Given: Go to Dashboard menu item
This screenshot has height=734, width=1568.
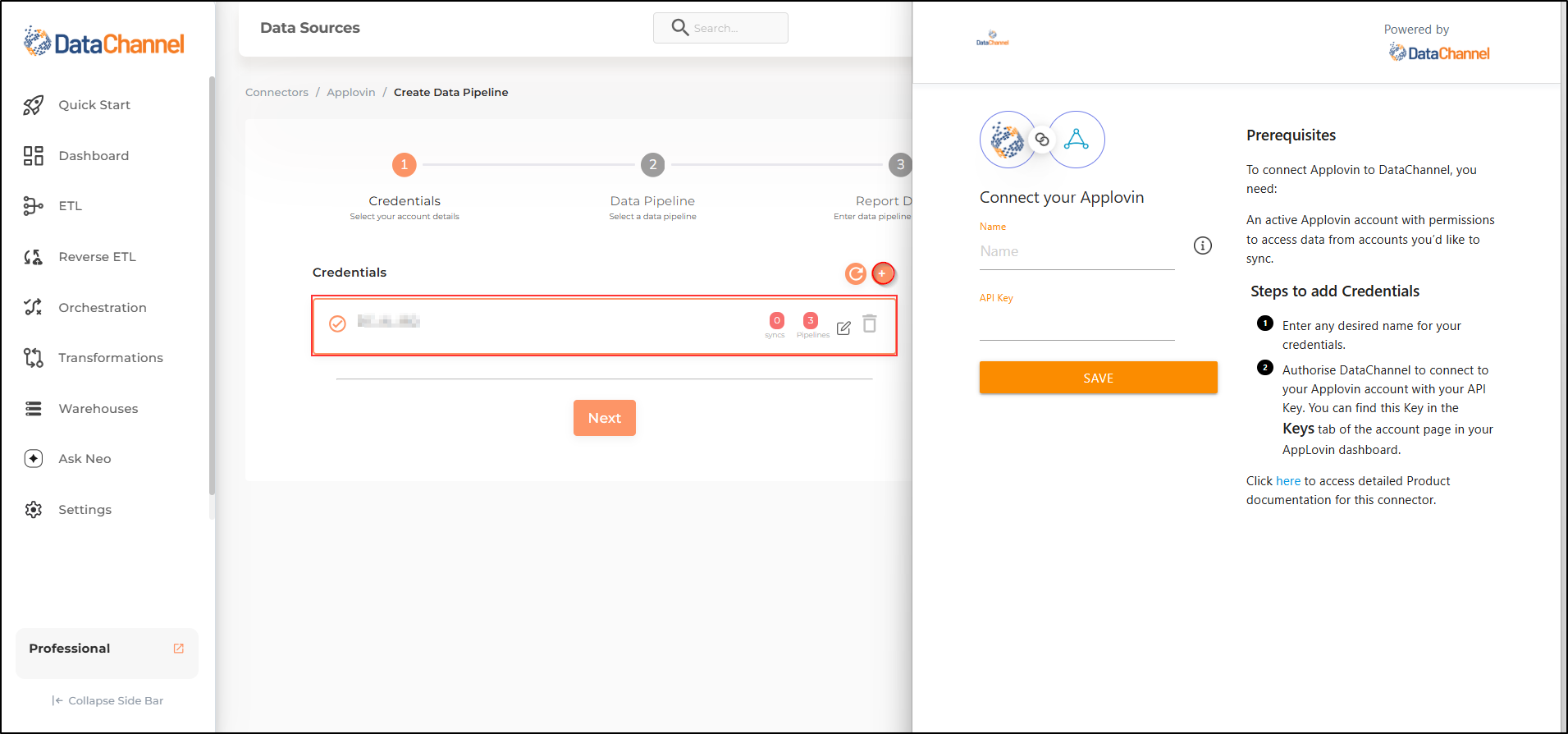Looking at the screenshot, I should [x=94, y=156].
